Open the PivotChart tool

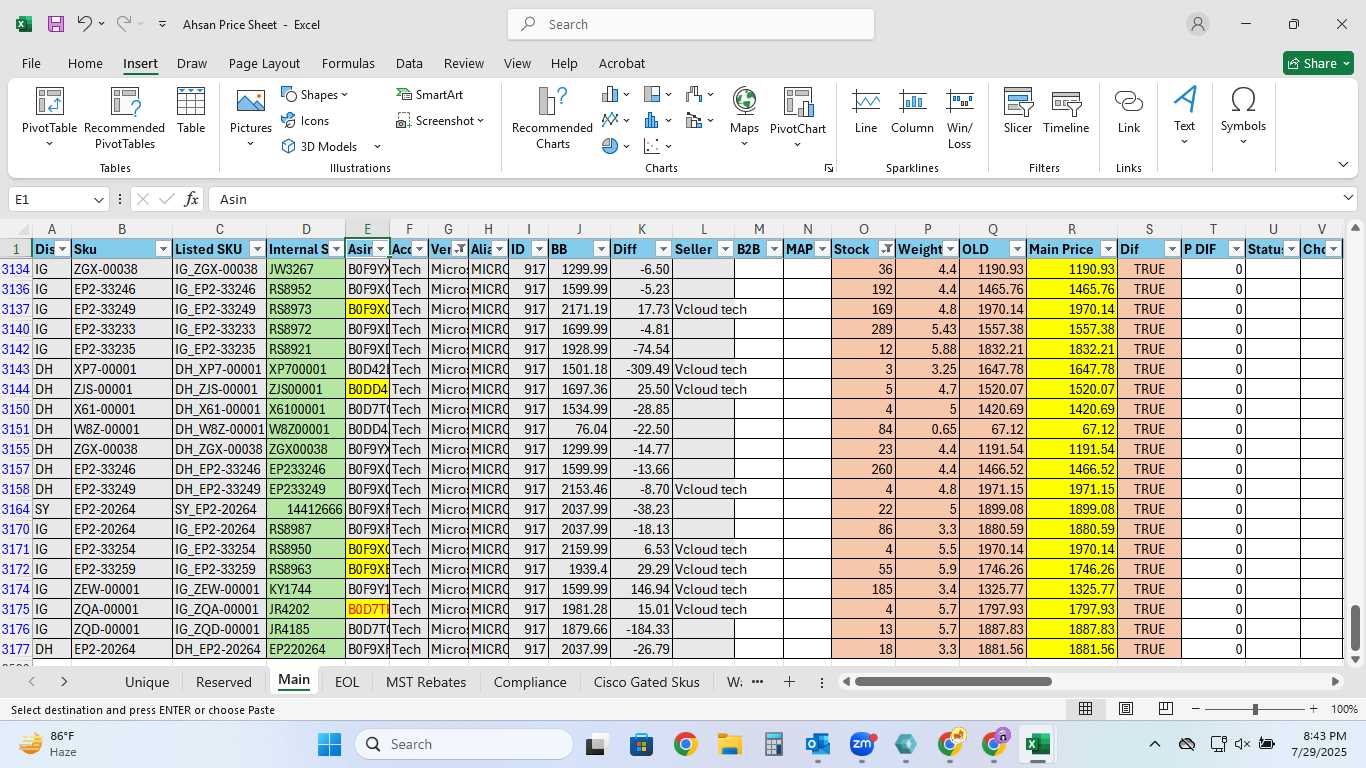pyautogui.click(x=798, y=117)
